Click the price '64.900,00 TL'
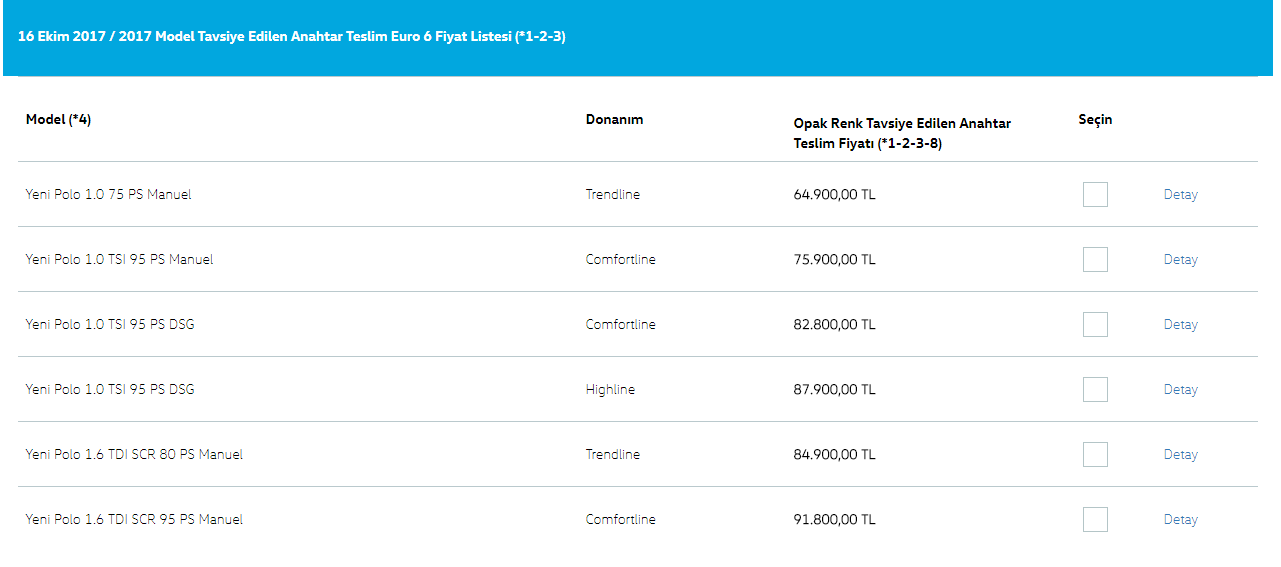 [x=834, y=195]
